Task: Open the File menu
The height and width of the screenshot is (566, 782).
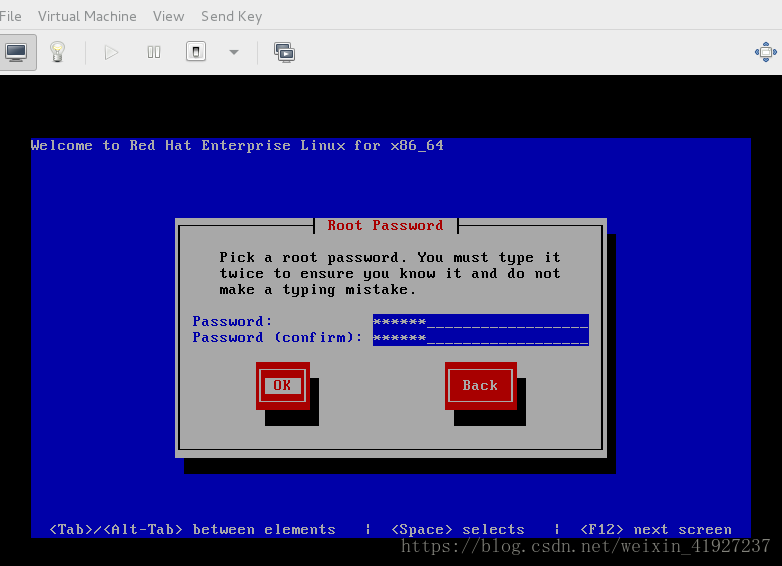Action: point(10,16)
